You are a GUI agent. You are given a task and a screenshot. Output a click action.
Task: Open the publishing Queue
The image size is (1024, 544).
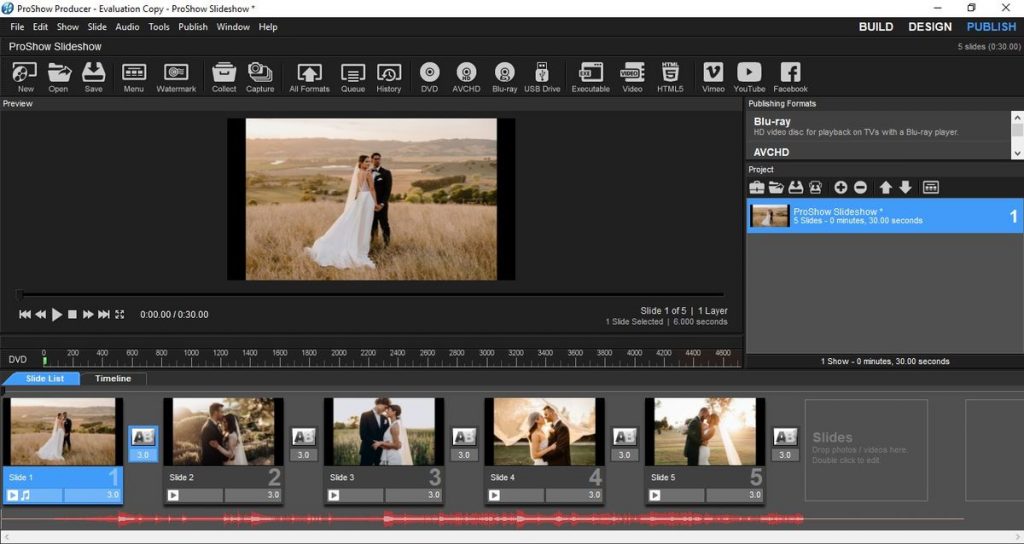click(x=353, y=77)
